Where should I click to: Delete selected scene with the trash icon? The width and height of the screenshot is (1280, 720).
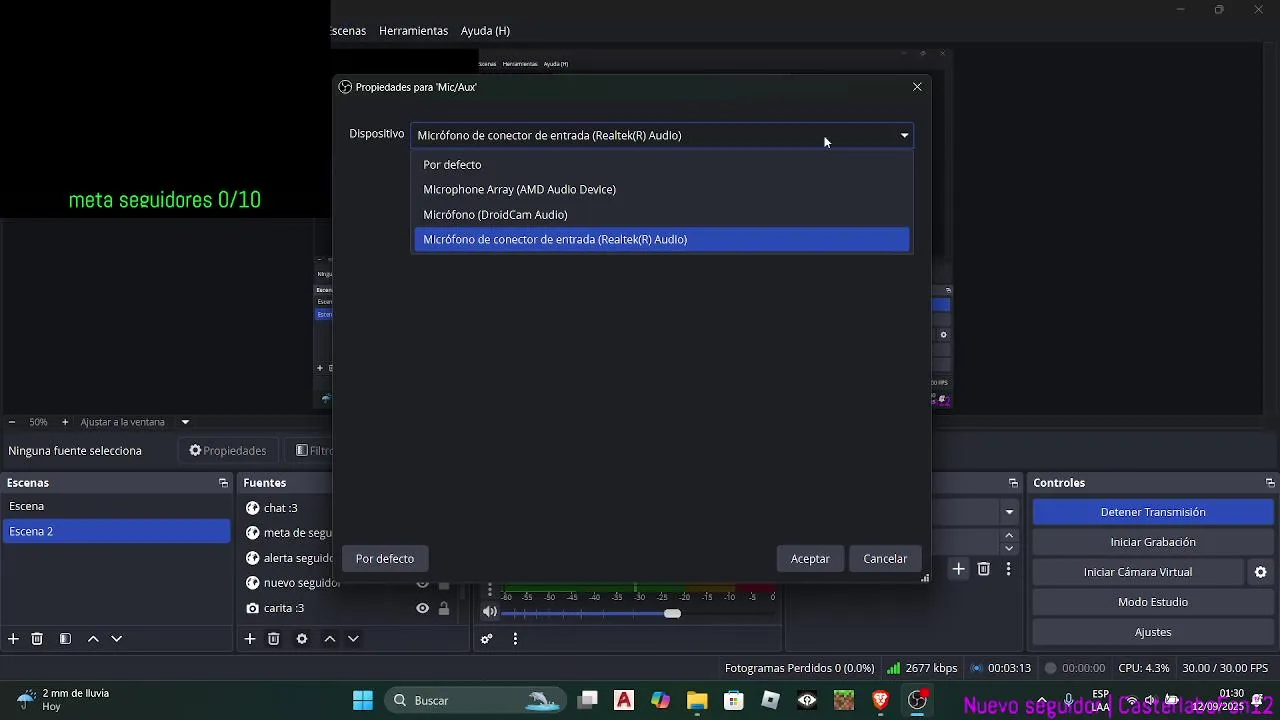point(37,639)
